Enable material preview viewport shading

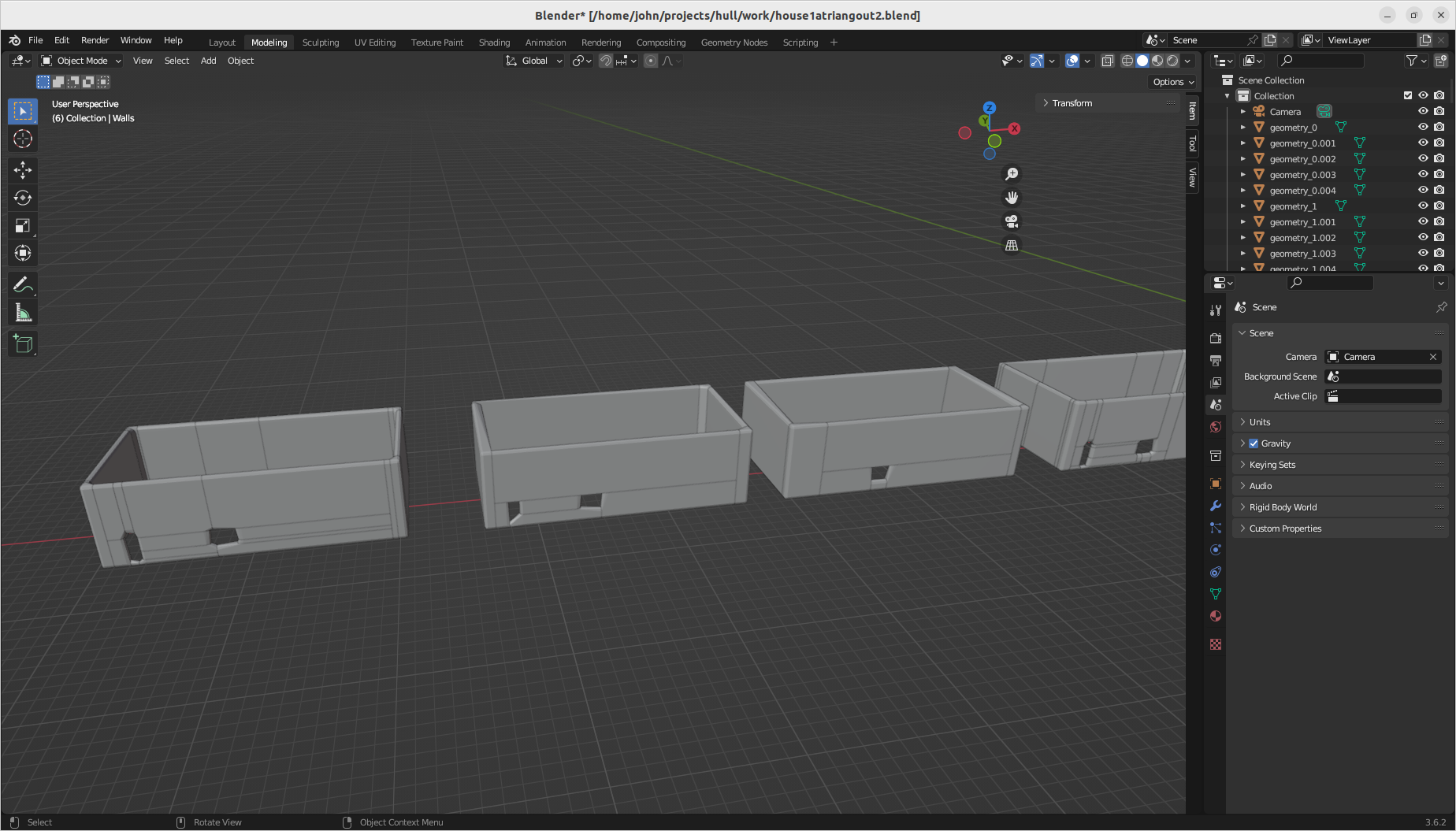(x=1157, y=61)
